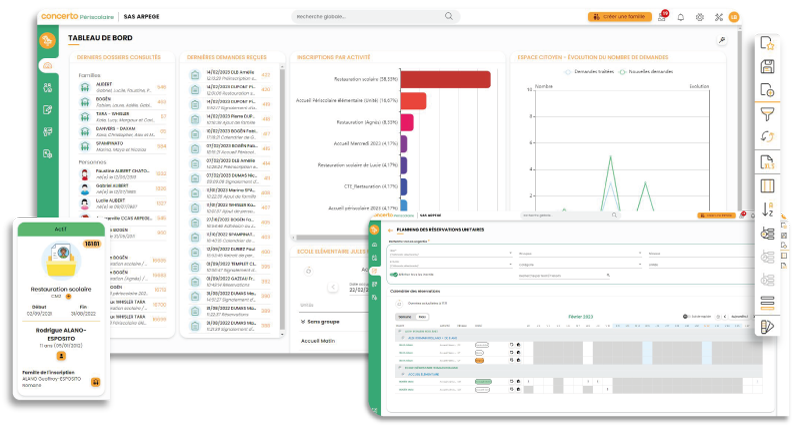
Task: Click the refresh arrows icon in floating toolbar
Action: point(767,137)
